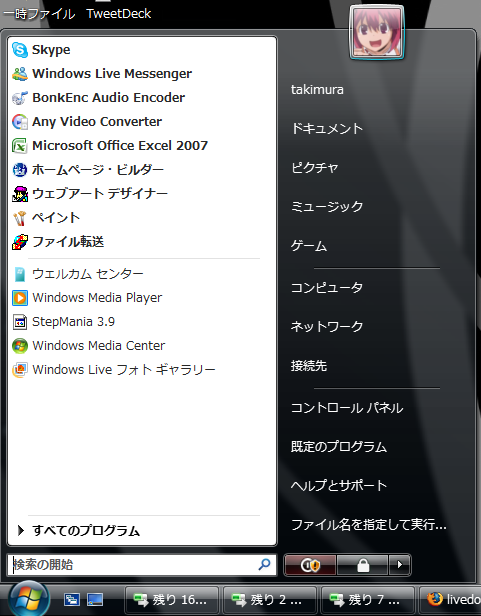Click the Switch between windows quick launch icon
The width and height of the screenshot is (481, 616).
point(72,600)
